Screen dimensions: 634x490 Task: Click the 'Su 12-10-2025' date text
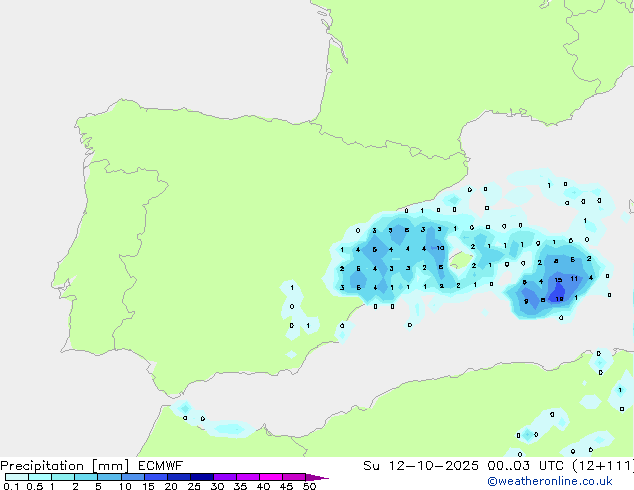click(x=421, y=466)
